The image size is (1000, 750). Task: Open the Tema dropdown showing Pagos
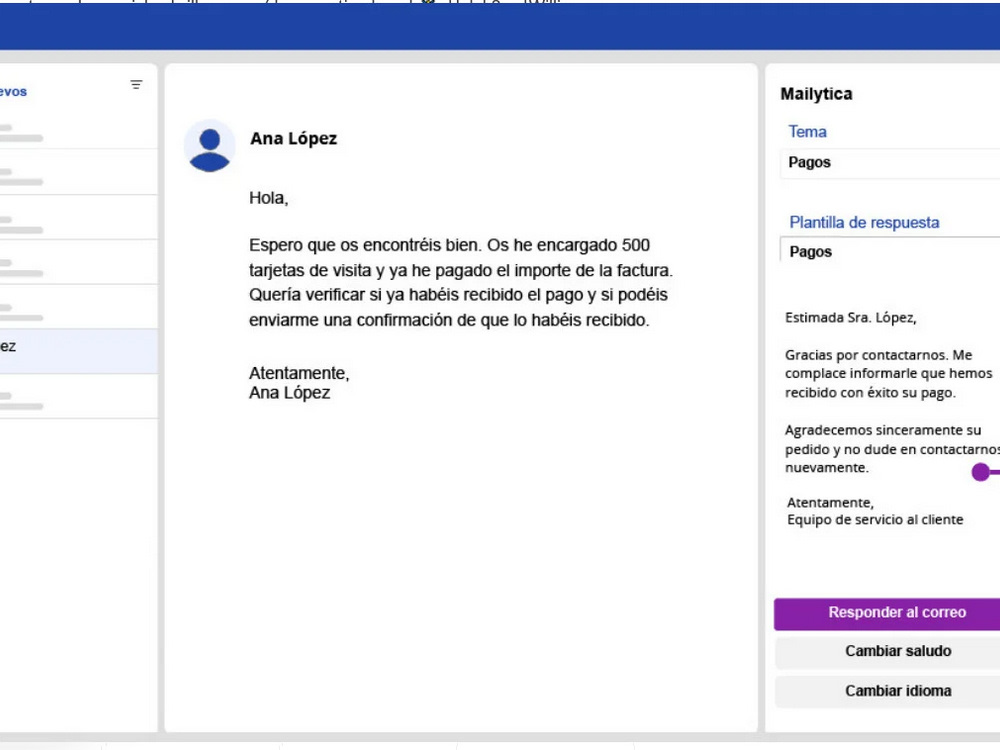[x=890, y=163]
